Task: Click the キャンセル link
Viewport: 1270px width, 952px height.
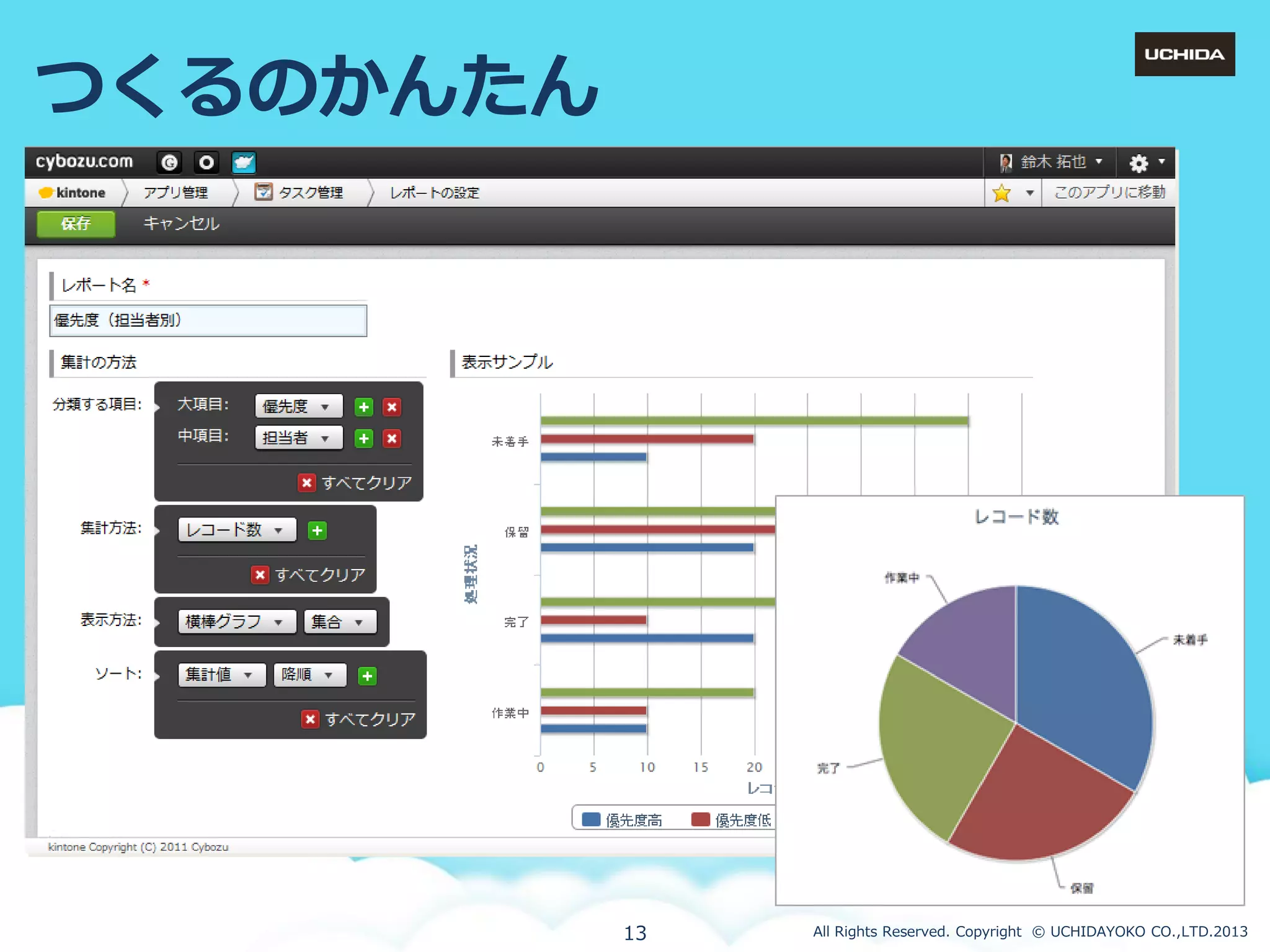Action: pyautogui.click(x=181, y=223)
